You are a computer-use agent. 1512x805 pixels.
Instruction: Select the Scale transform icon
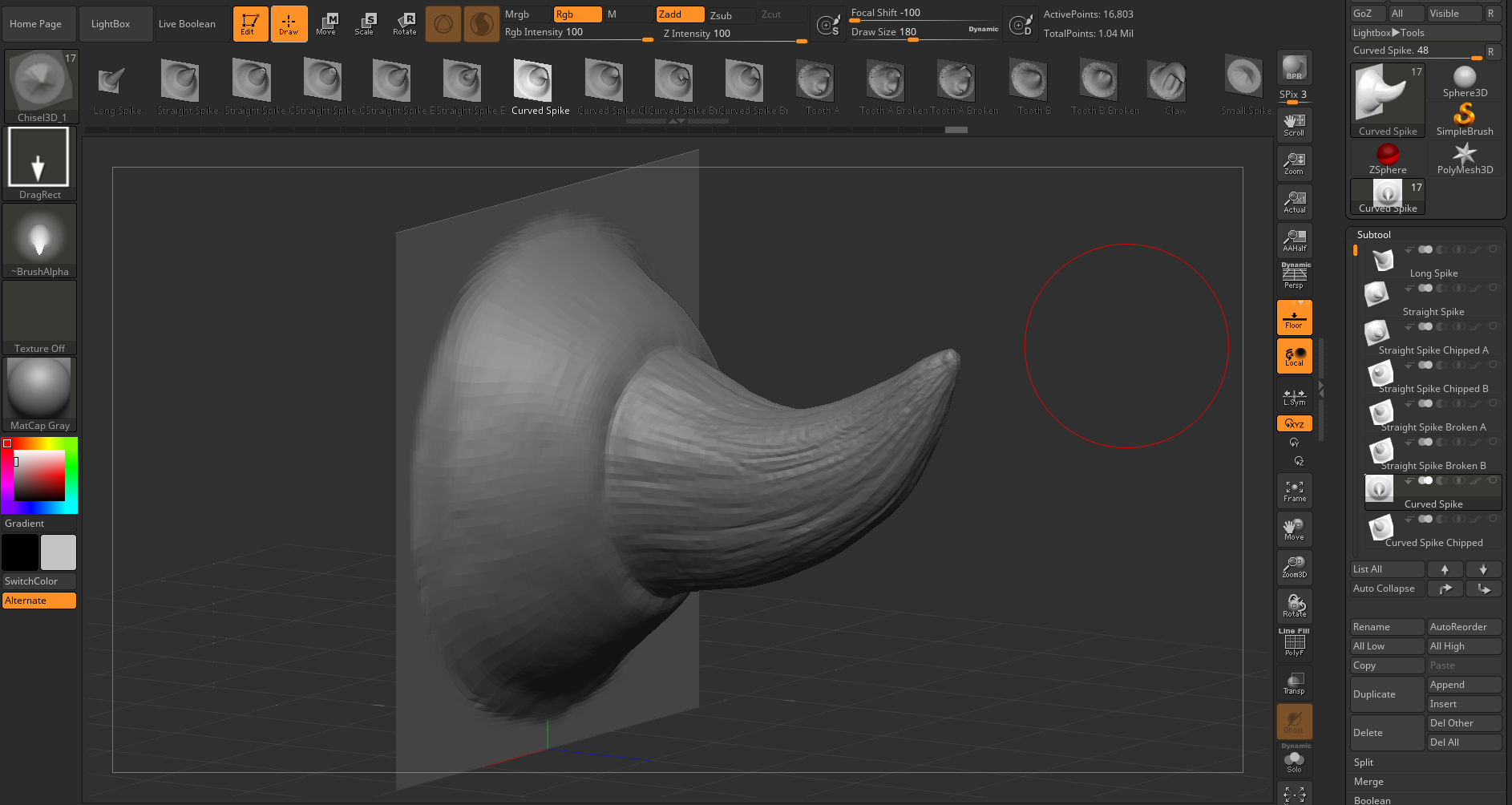[x=365, y=23]
